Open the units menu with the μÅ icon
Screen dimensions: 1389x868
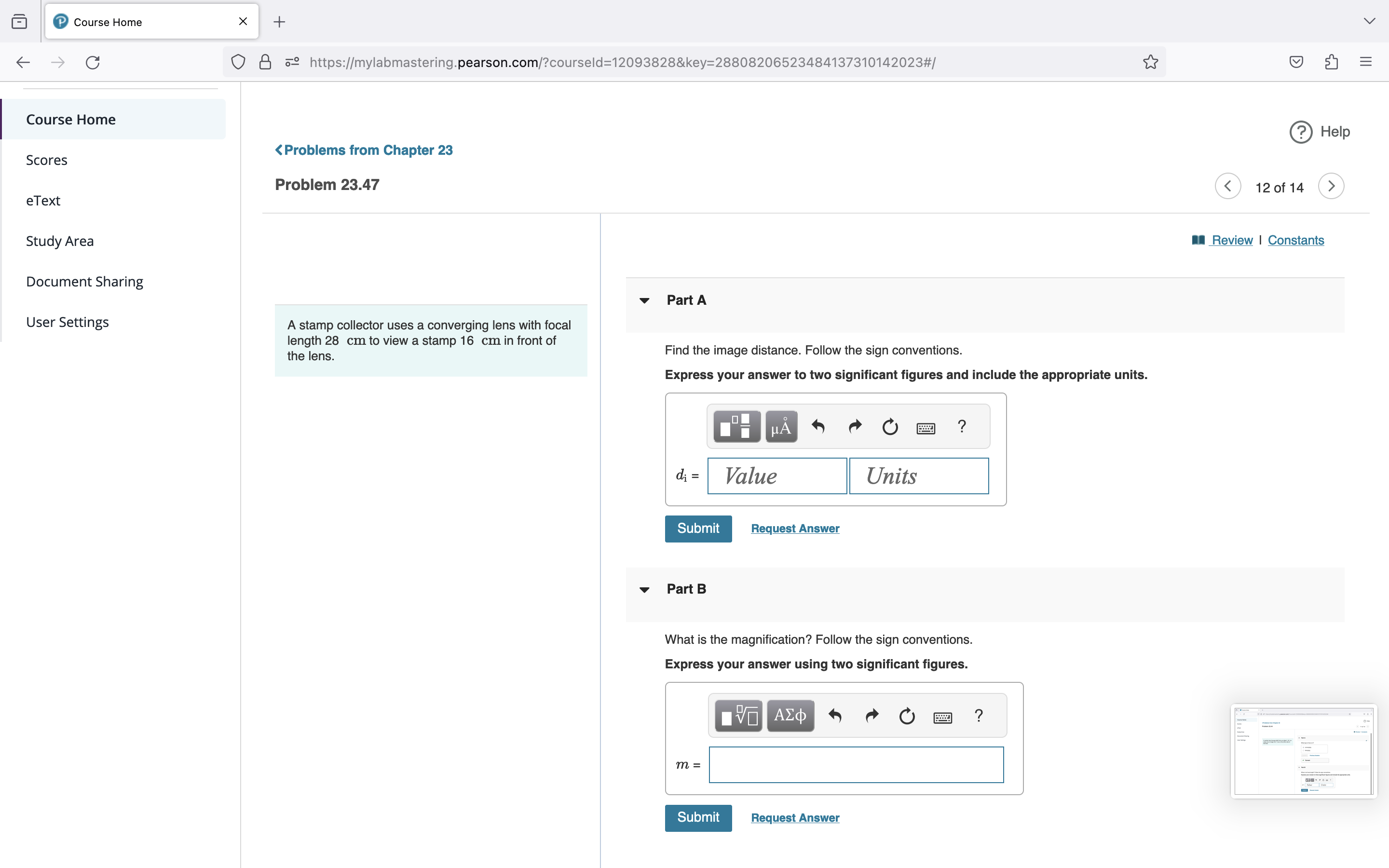tap(781, 426)
